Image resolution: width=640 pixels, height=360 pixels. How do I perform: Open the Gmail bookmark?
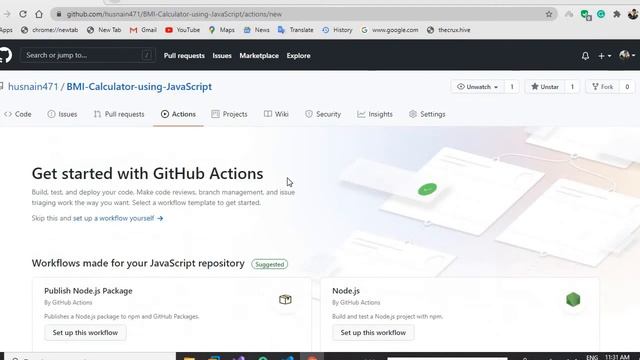click(x=143, y=30)
